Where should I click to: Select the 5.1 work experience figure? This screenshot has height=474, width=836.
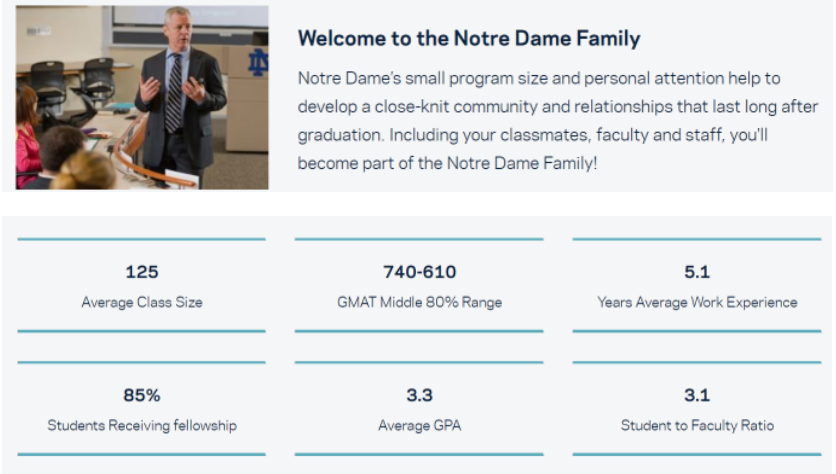tap(696, 272)
